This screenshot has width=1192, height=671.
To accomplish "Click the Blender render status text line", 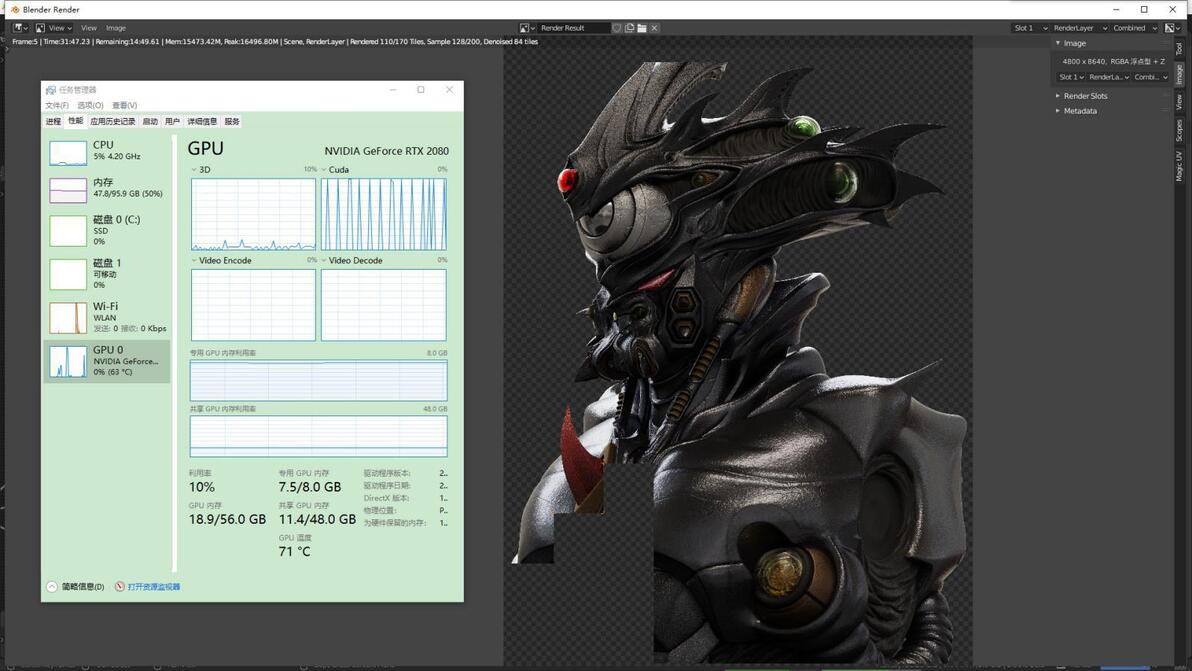I will click(275, 42).
